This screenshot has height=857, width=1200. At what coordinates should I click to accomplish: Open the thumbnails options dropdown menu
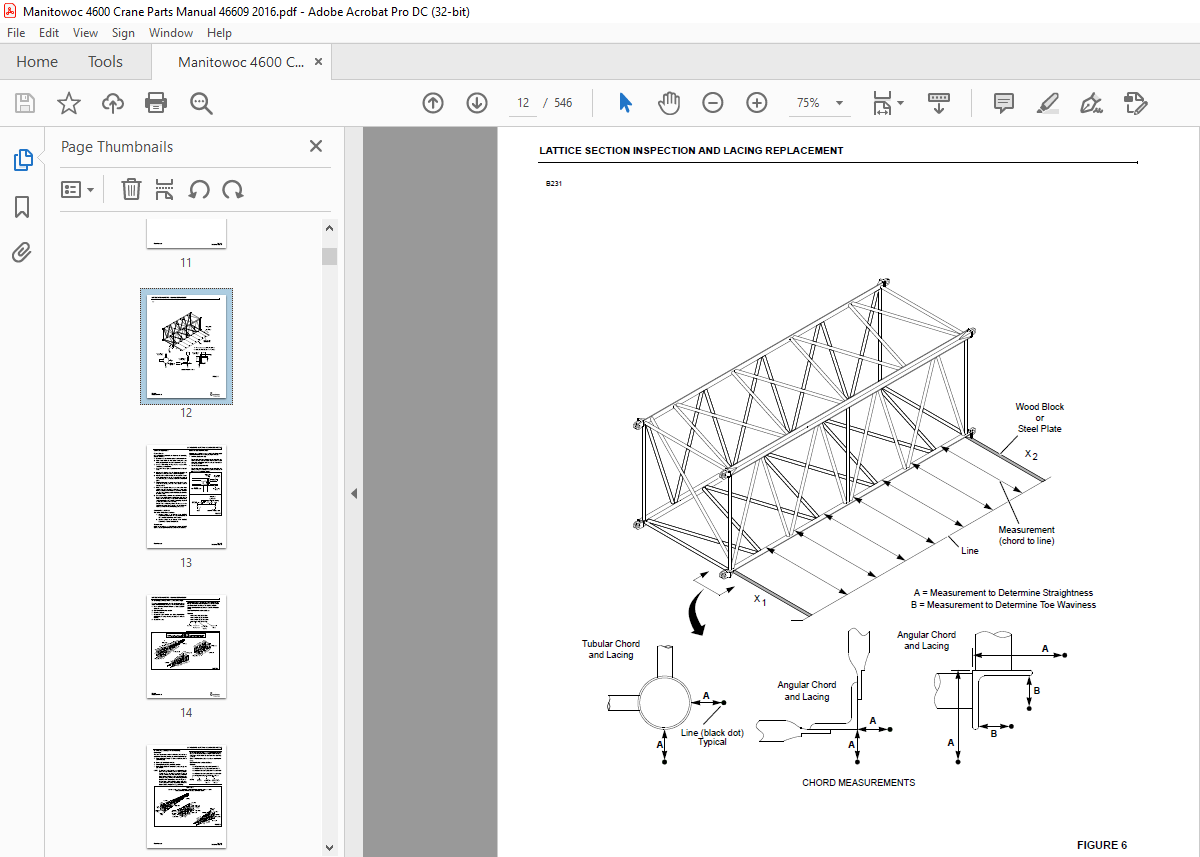click(77, 189)
